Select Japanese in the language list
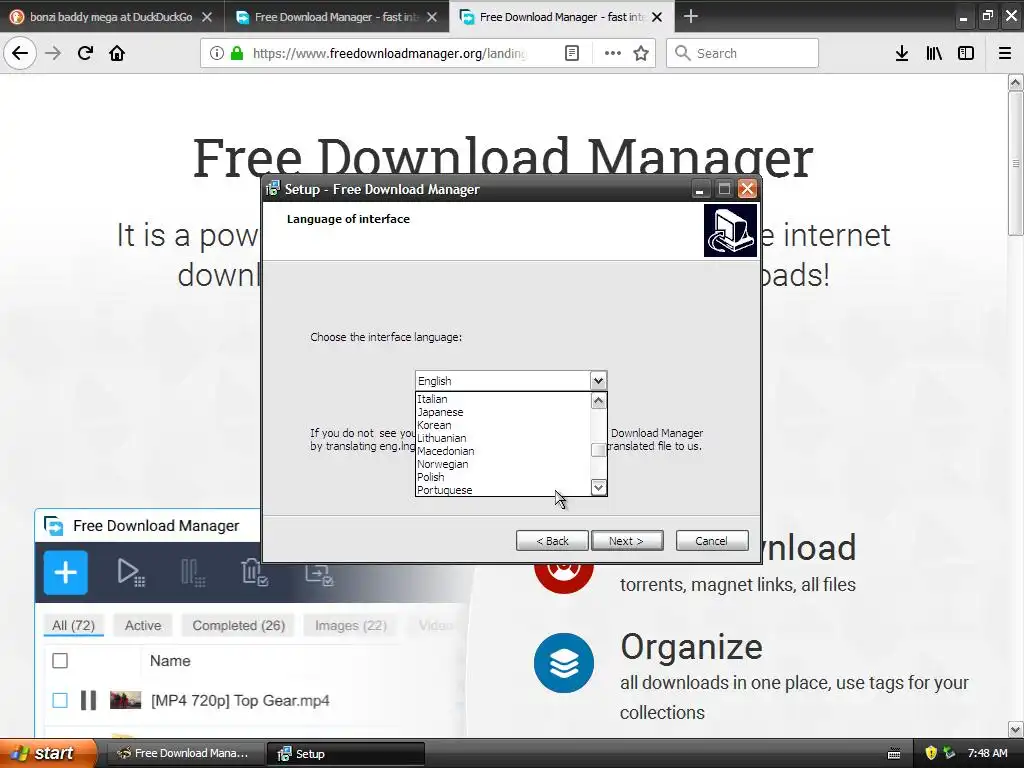The height and width of the screenshot is (768, 1024). pos(502,412)
